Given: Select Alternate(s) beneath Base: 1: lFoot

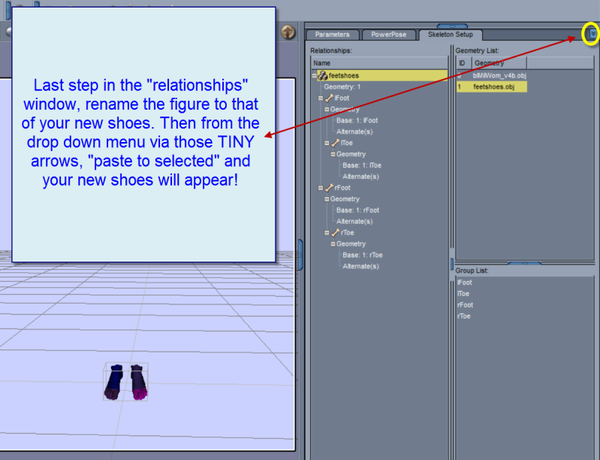Looking at the screenshot, I should point(354,132).
